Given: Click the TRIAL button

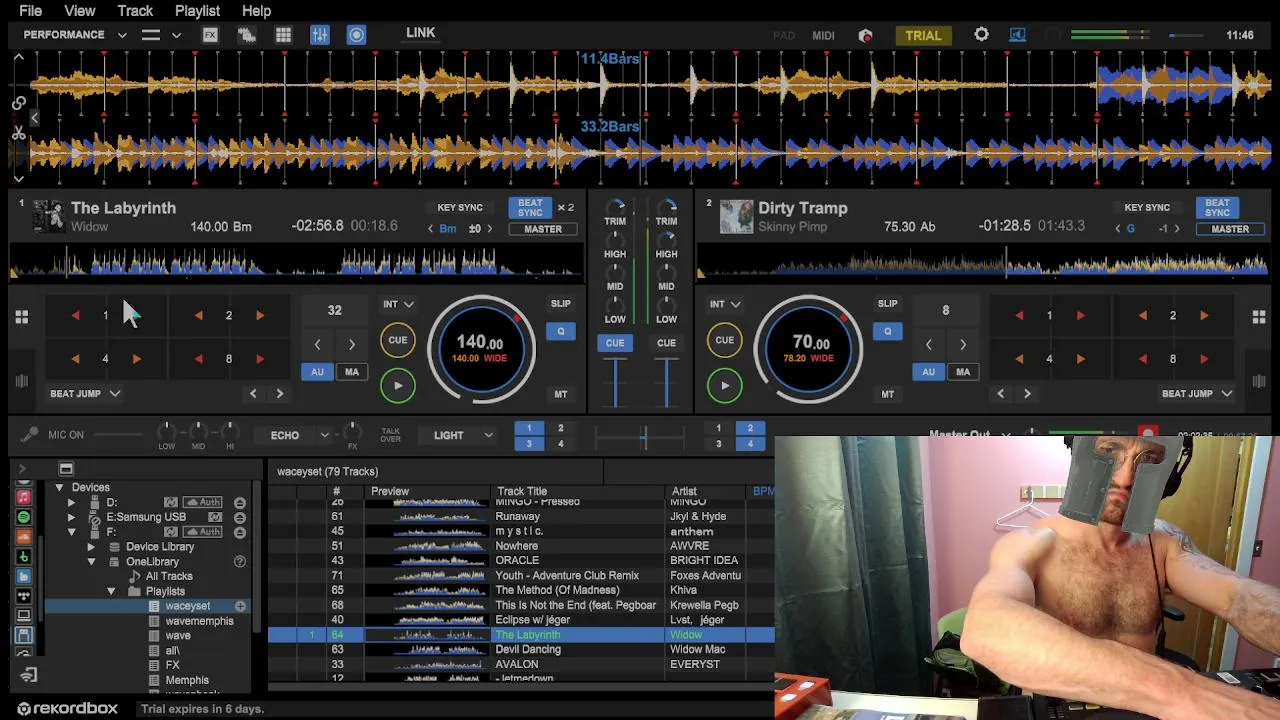Looking at the screenshot, I should (x=923, y=35).
